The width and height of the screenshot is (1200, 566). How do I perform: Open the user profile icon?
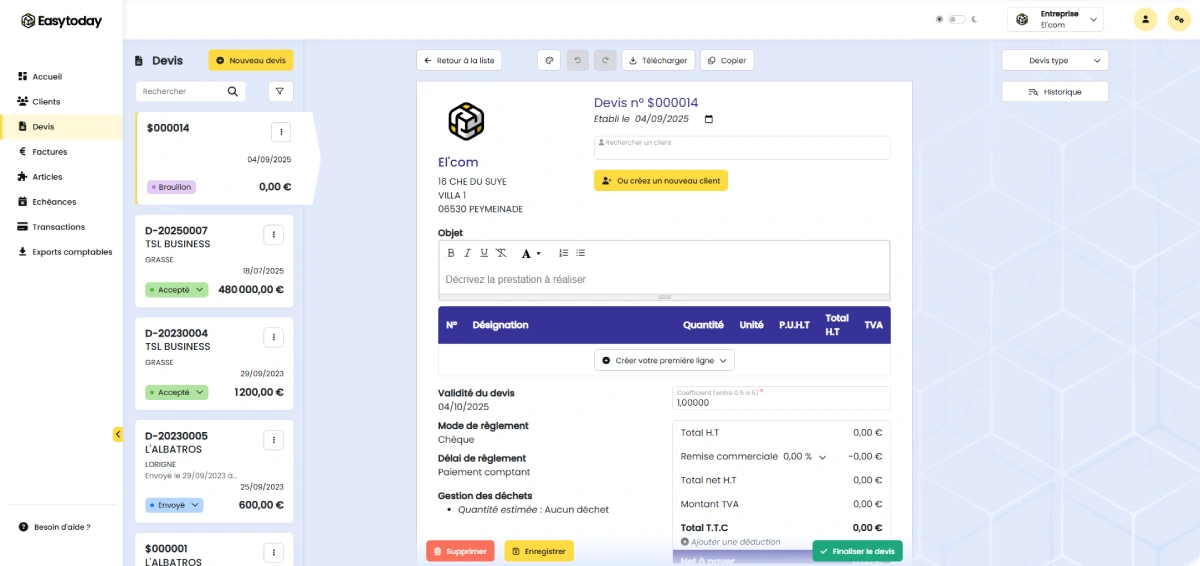click(x=1145, y=19)
